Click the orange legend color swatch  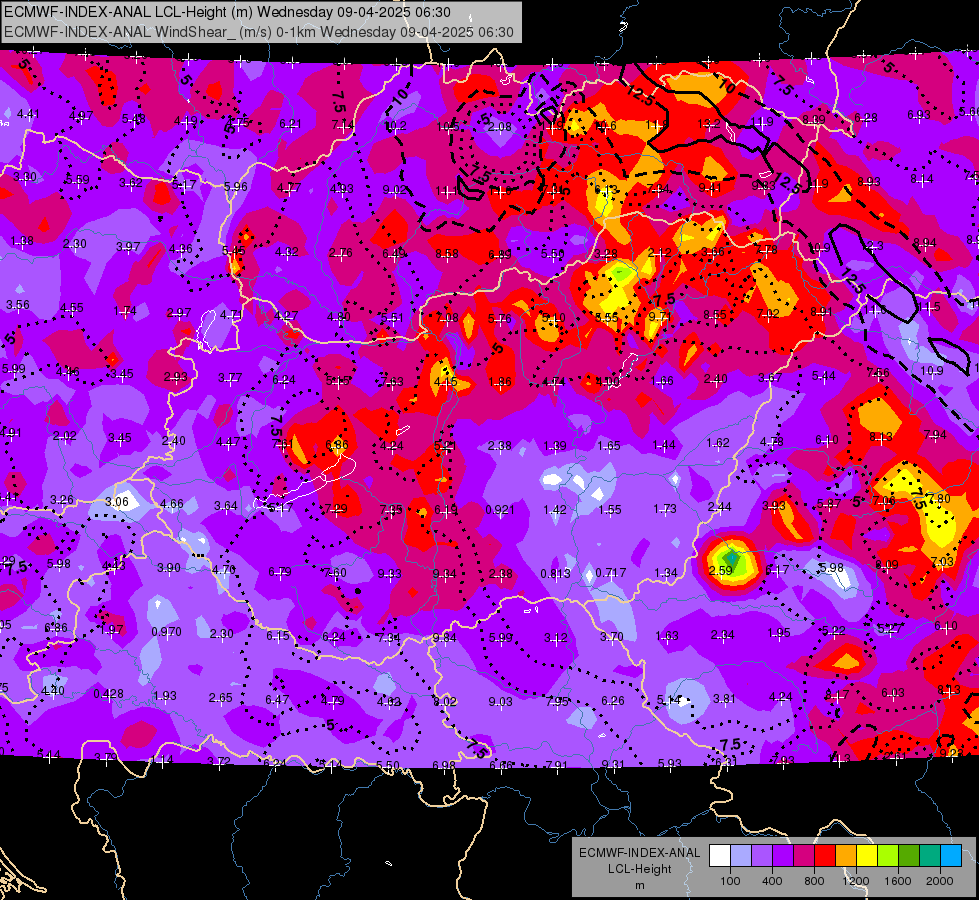[846, 856]
